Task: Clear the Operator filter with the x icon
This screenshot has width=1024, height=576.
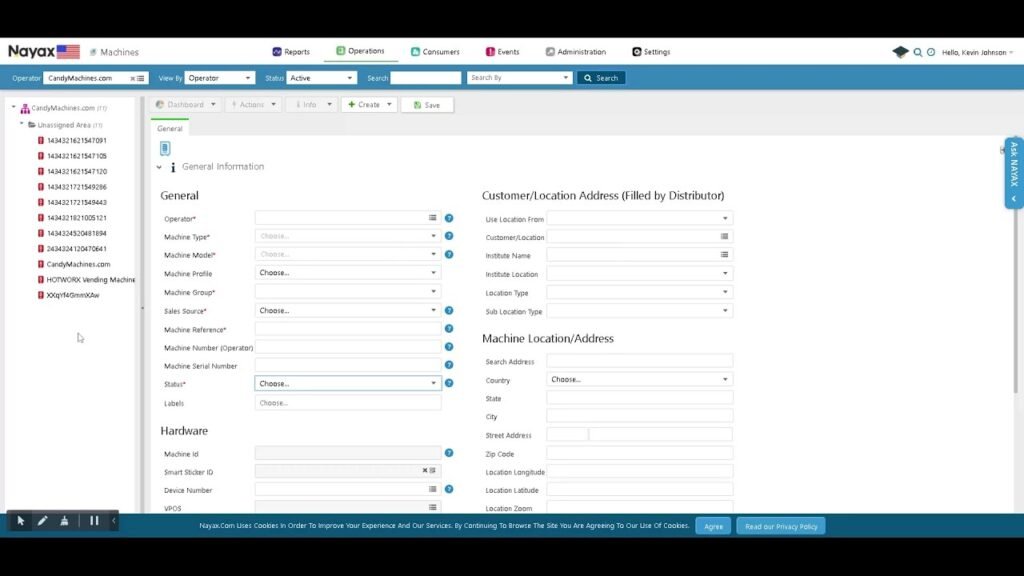Action: [x=133, y=78]
